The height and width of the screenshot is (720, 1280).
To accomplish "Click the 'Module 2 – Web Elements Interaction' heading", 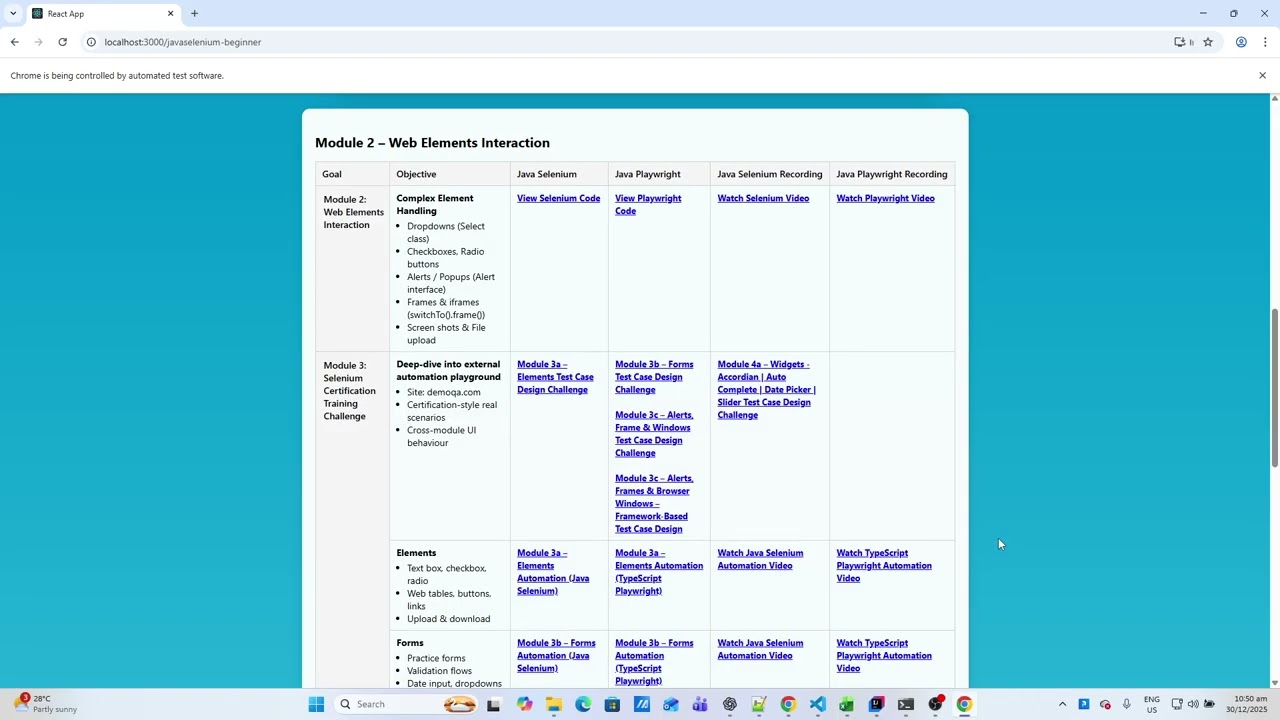I will coord(432,143).
